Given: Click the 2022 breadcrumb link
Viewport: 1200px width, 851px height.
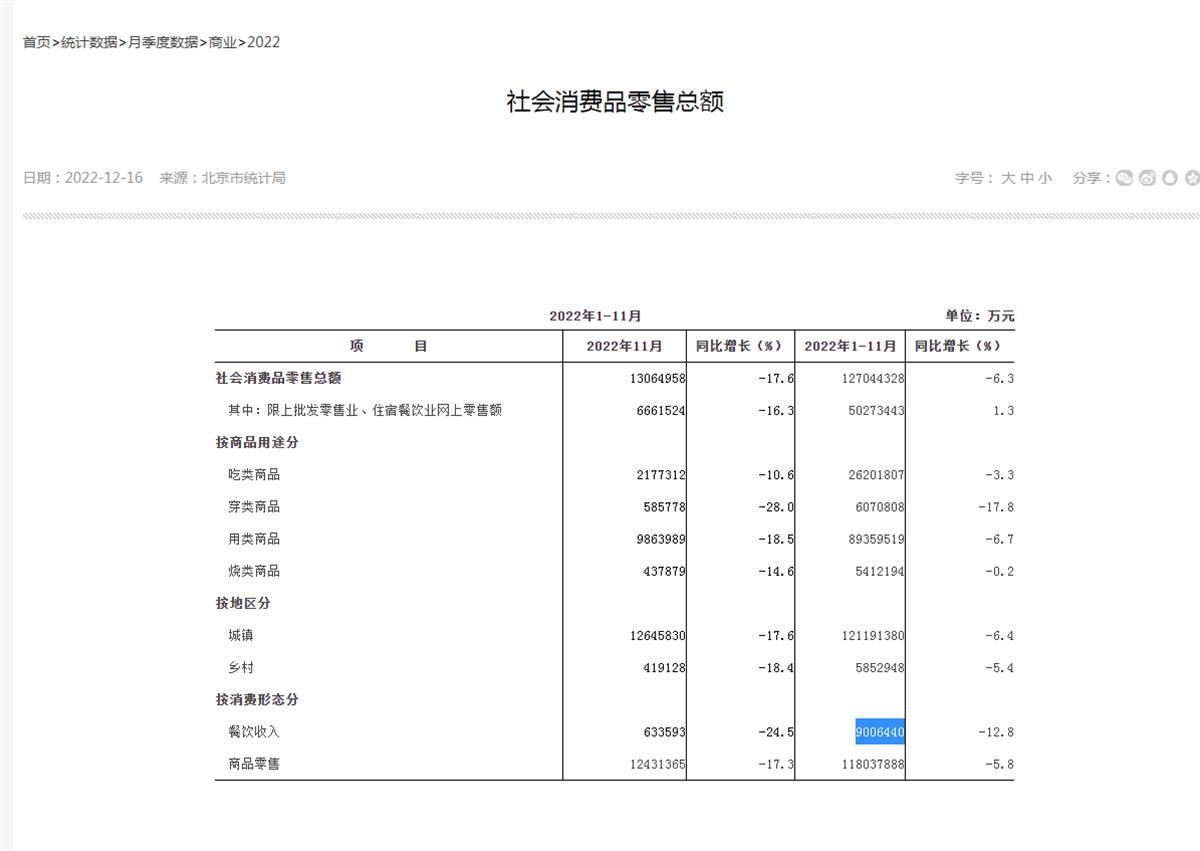Looking at the screenshot, I should [x=264, y=42].
